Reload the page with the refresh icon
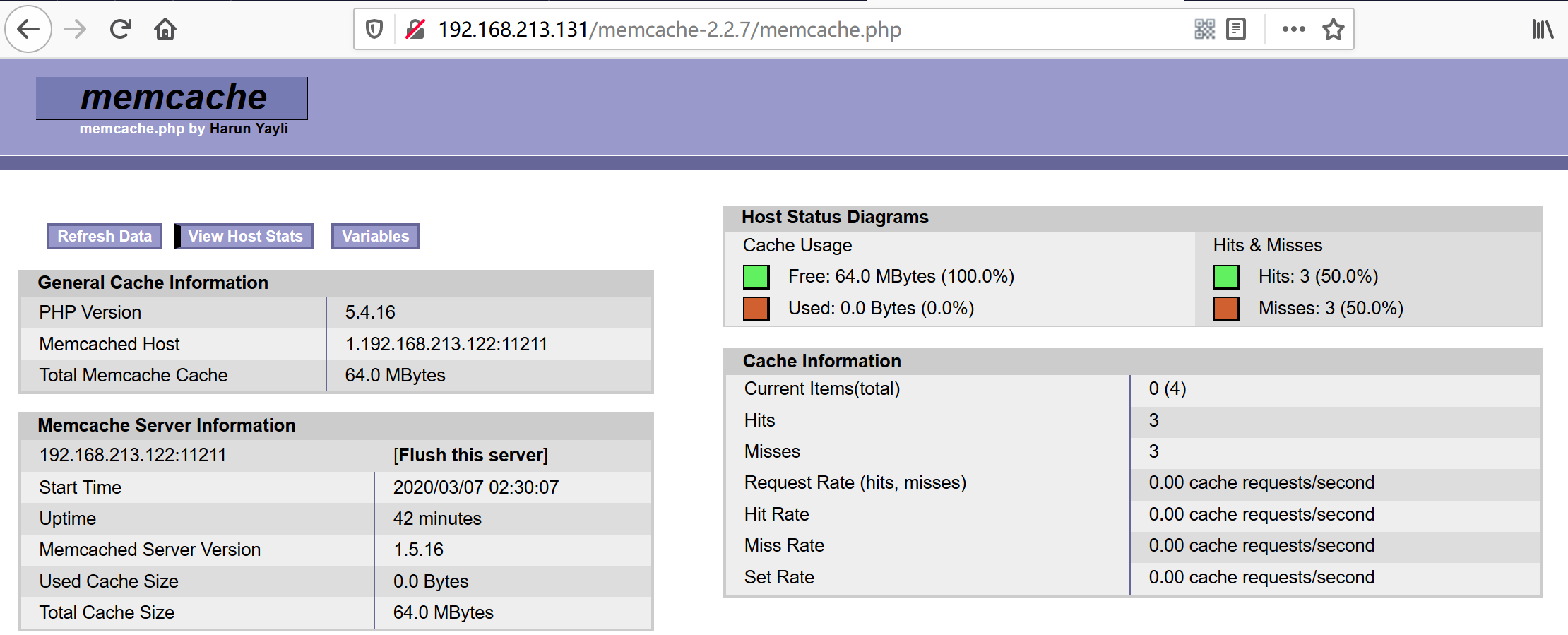The height and width of the screenshot is (635, 1568). coord(121,29)
